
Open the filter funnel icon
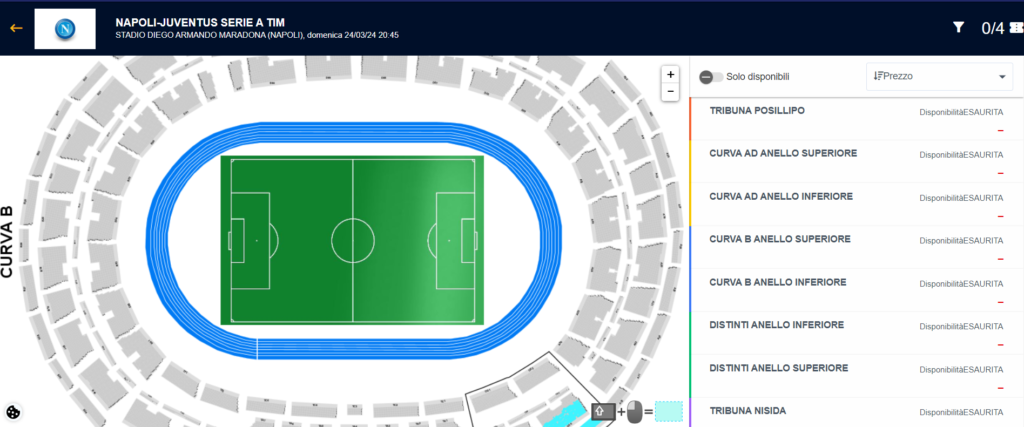pos(958,27)
